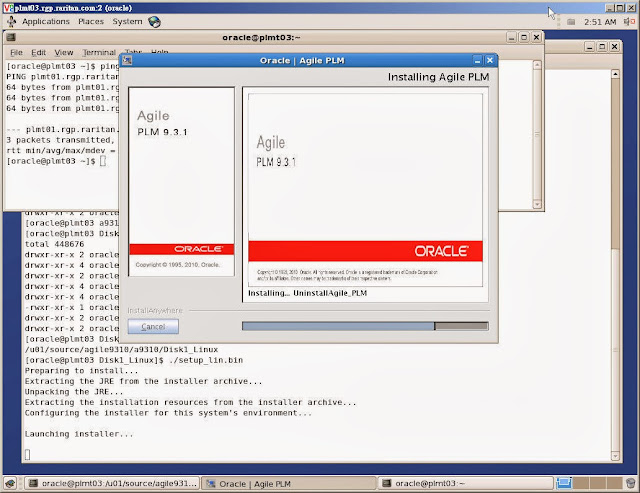The height and width of the screenshot is (493, 640).
Task: Open the Places menu
Action: (91, 21)
